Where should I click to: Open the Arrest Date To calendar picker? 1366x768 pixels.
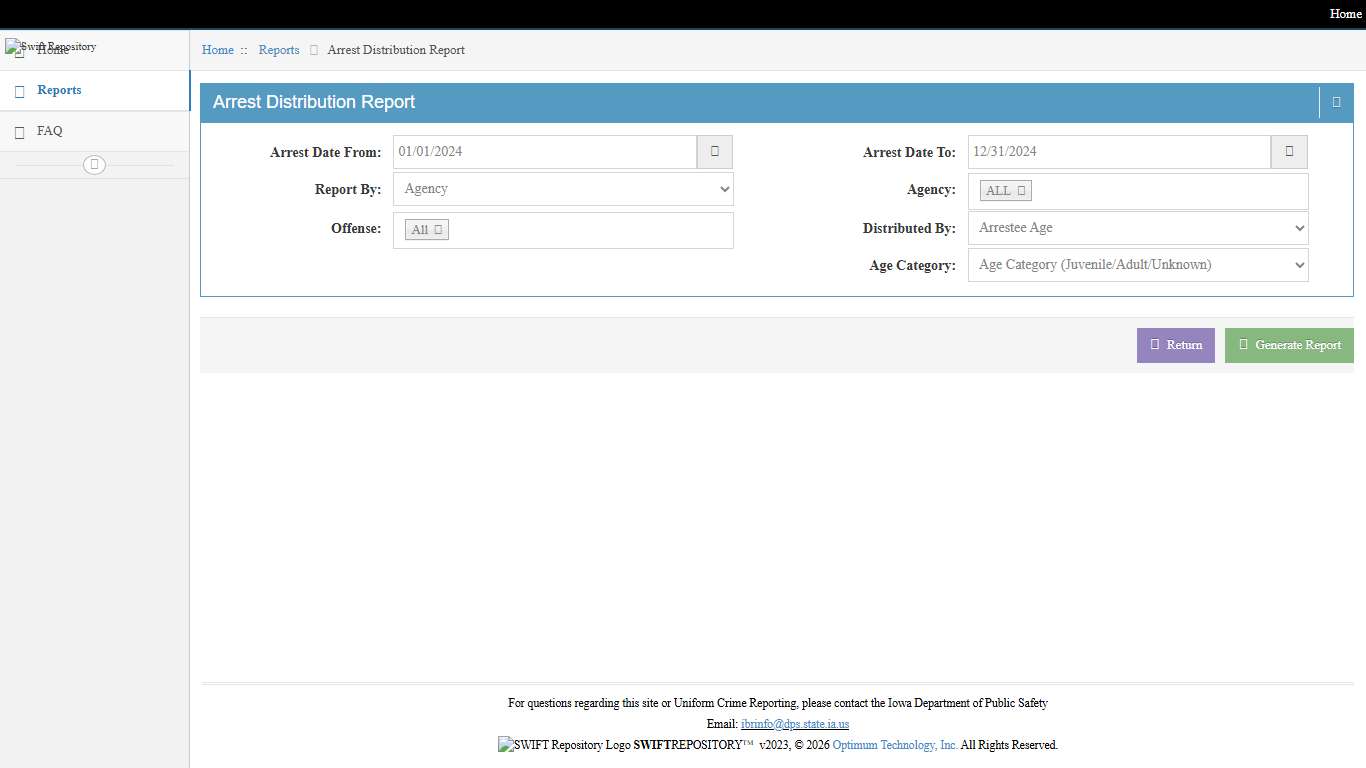[x=1289, y=152]
